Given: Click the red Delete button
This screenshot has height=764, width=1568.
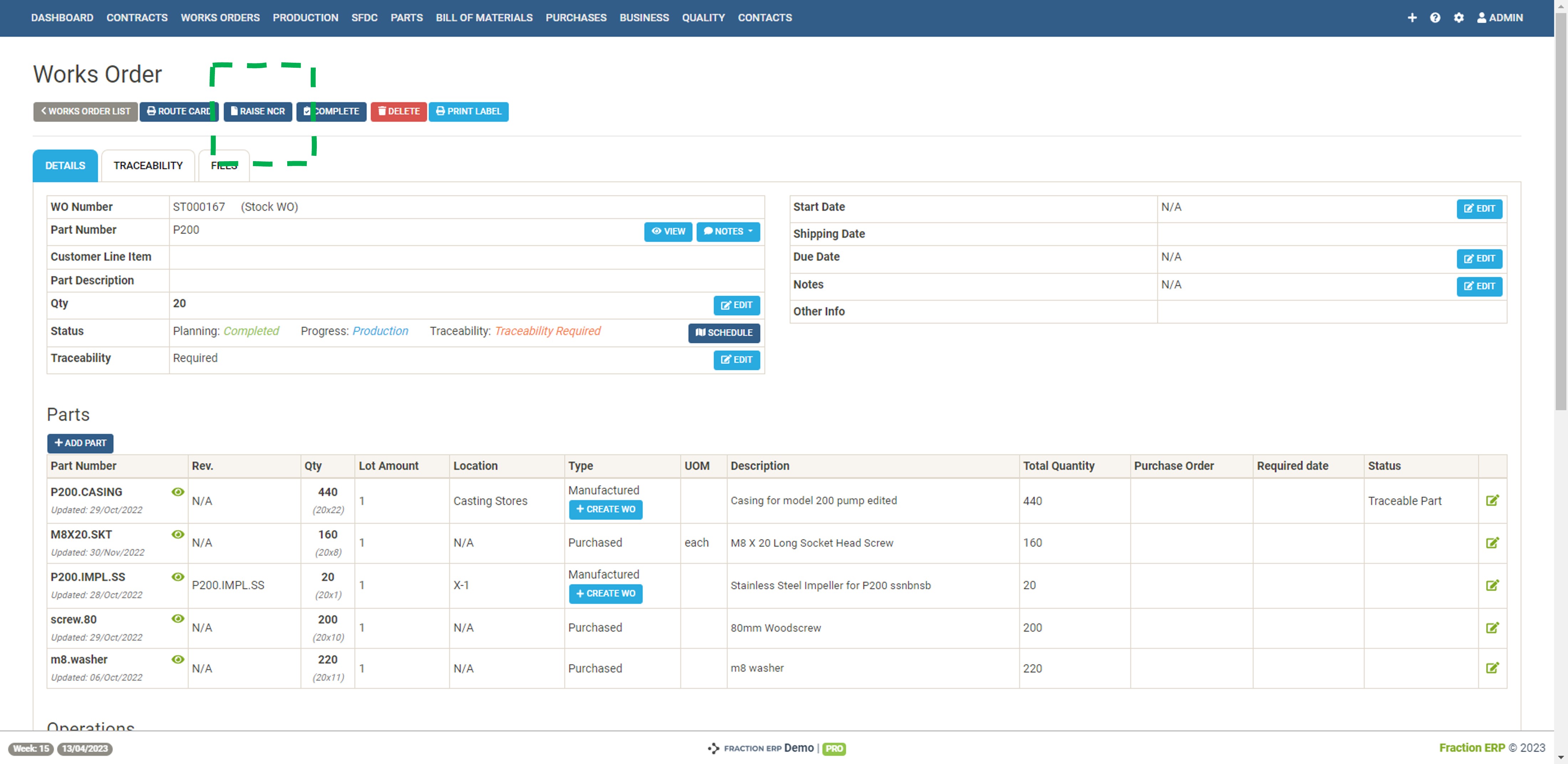Looking at the screenshot, I should [398, 111].
